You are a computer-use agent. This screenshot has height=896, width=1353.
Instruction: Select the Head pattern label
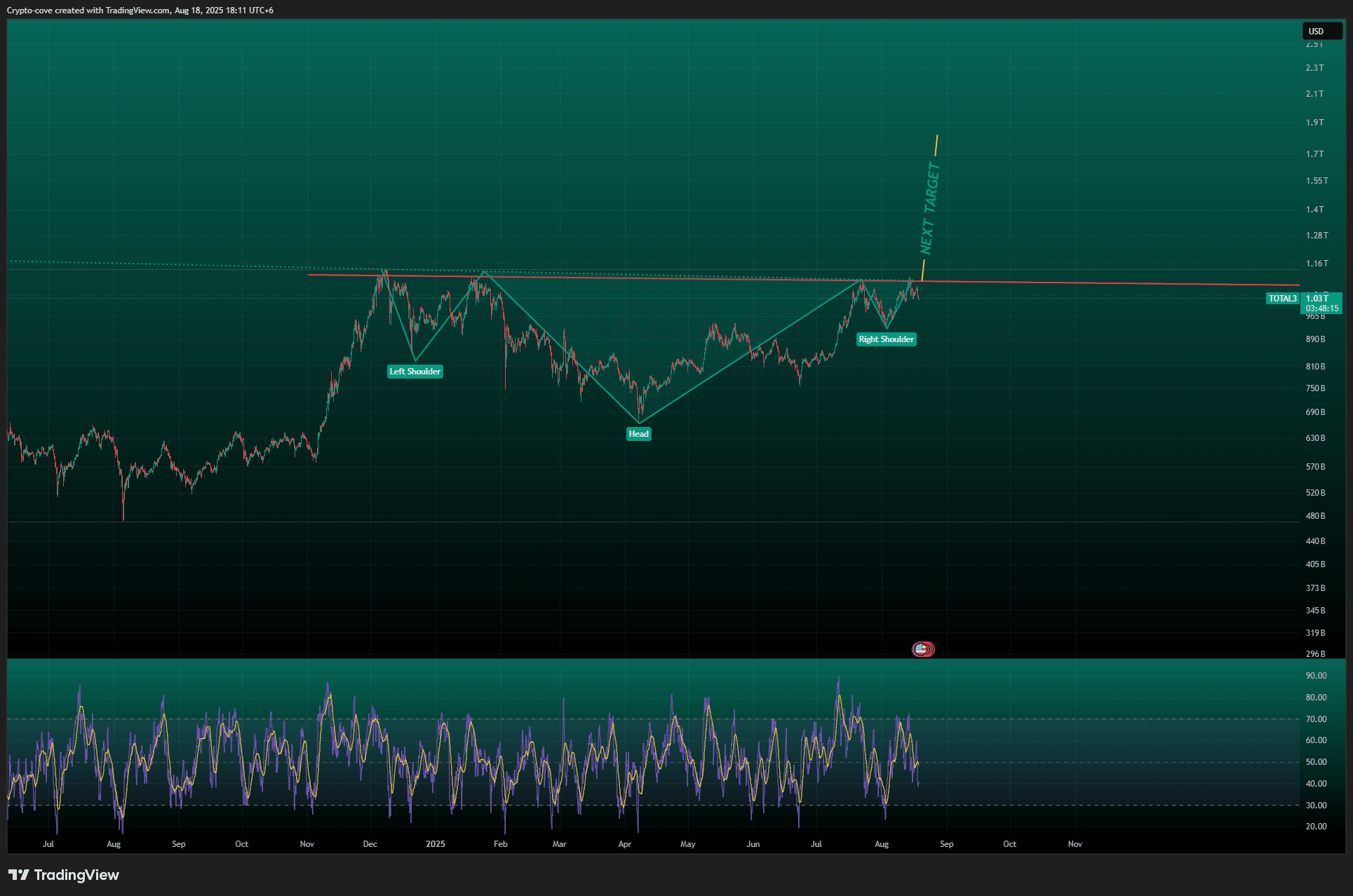coord(638,434)
